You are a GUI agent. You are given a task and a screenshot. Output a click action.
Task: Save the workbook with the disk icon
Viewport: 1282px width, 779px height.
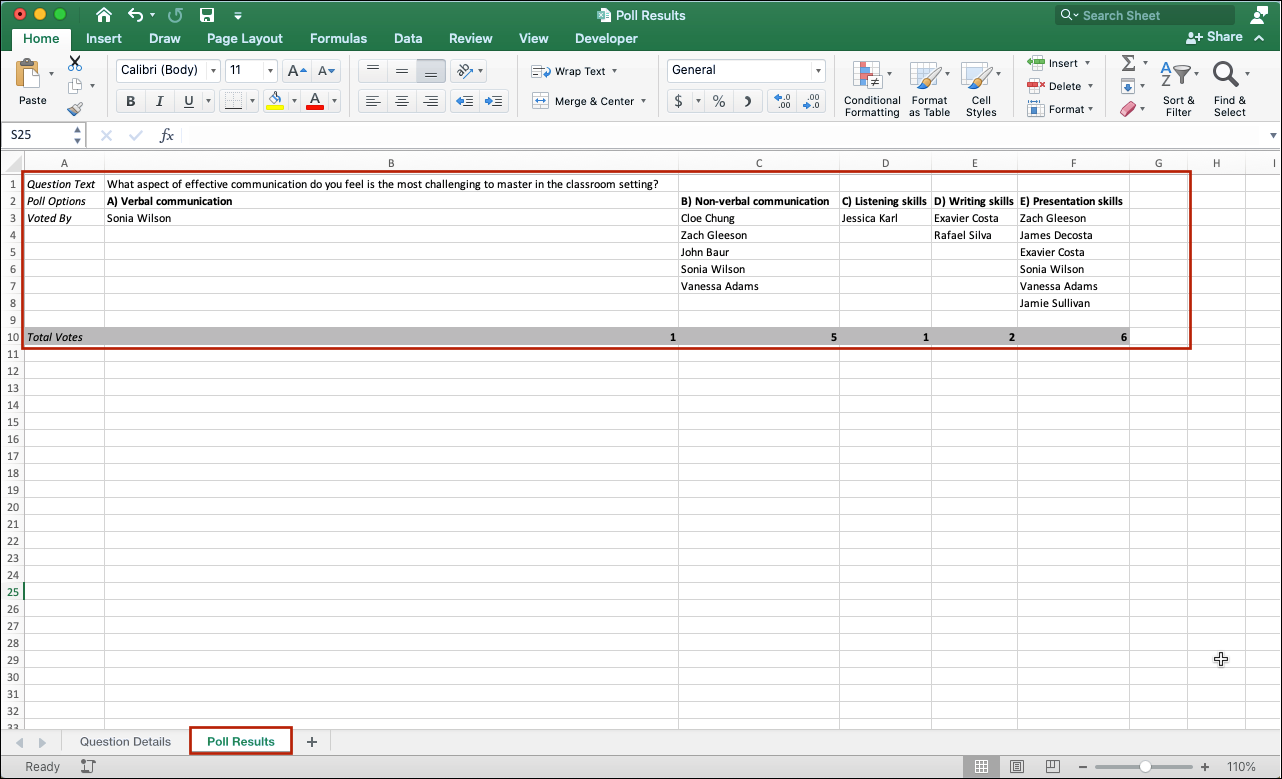[207, 15]
